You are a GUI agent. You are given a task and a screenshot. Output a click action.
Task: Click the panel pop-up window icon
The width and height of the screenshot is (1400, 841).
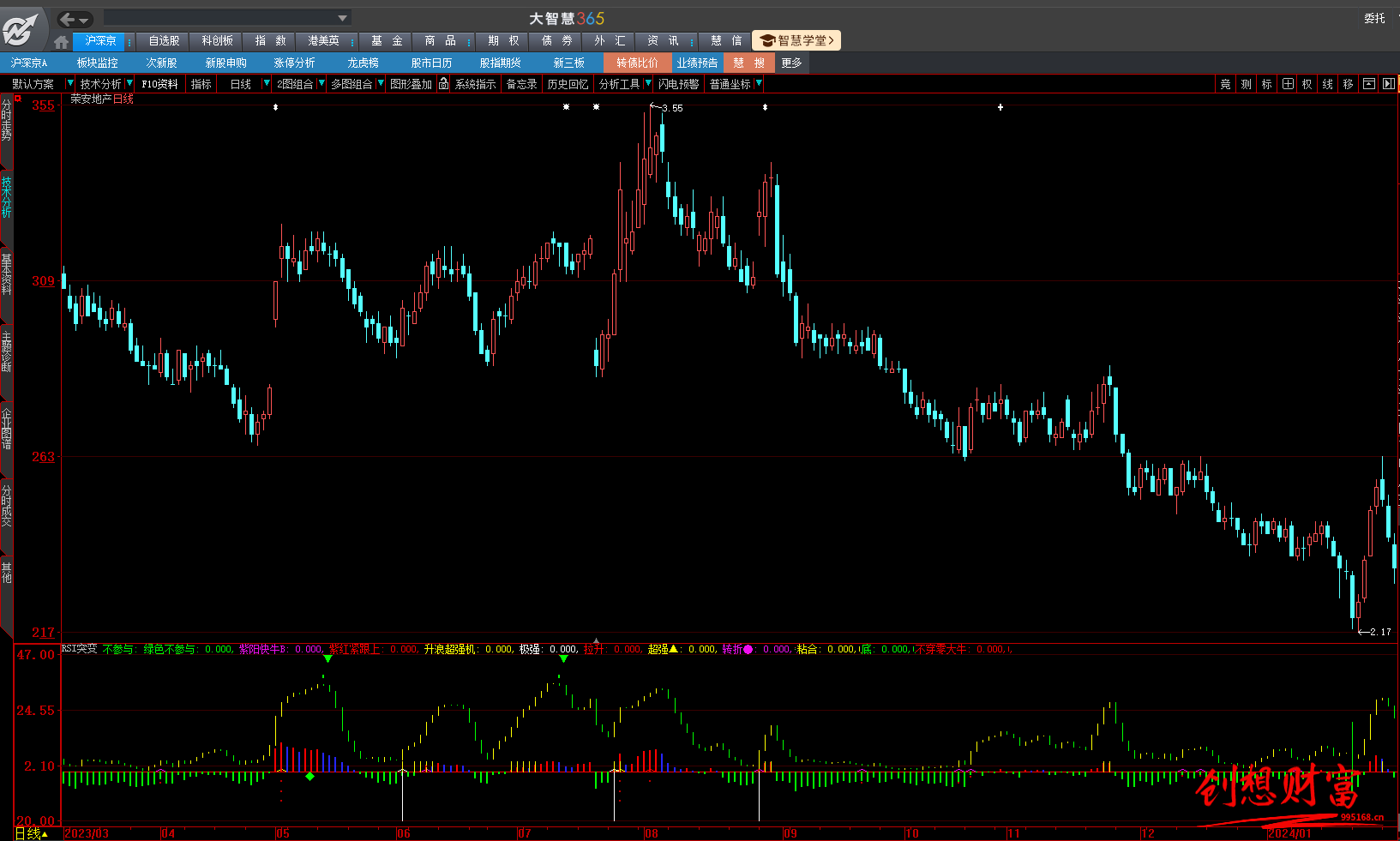coord(1369,84)
